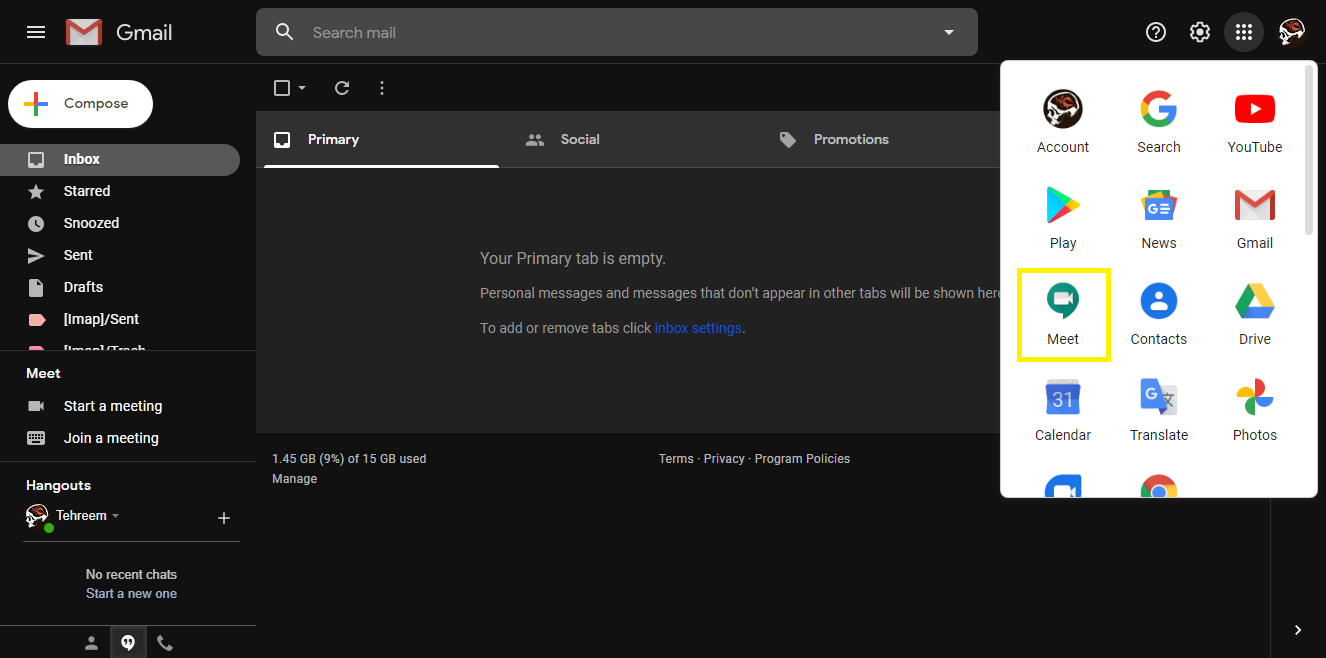Image resolution: width=1326 pixels, height=658 pixels.
Task: Open the Terms link
Action: 676,459
